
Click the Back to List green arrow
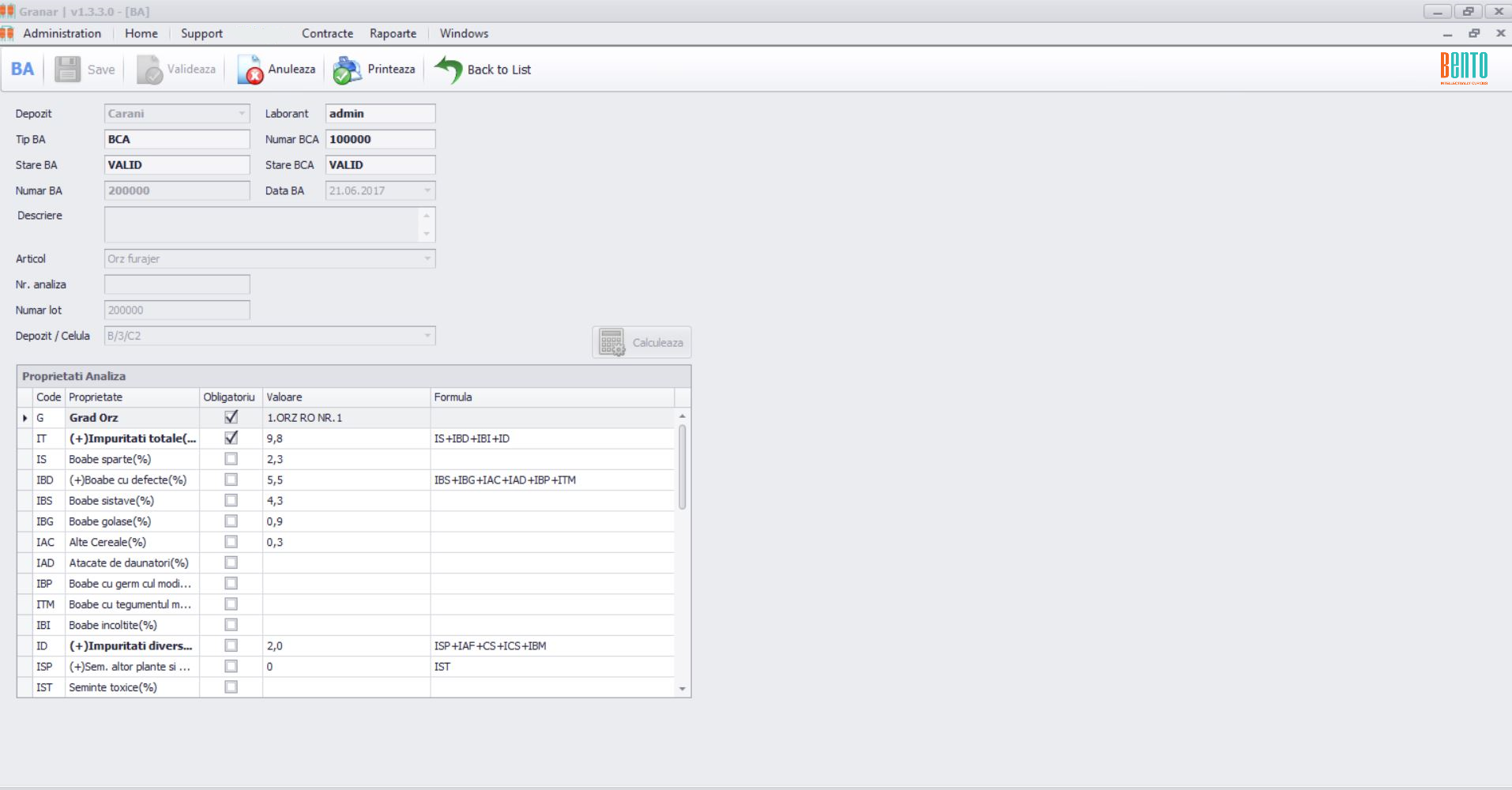(x=448, y=70)
